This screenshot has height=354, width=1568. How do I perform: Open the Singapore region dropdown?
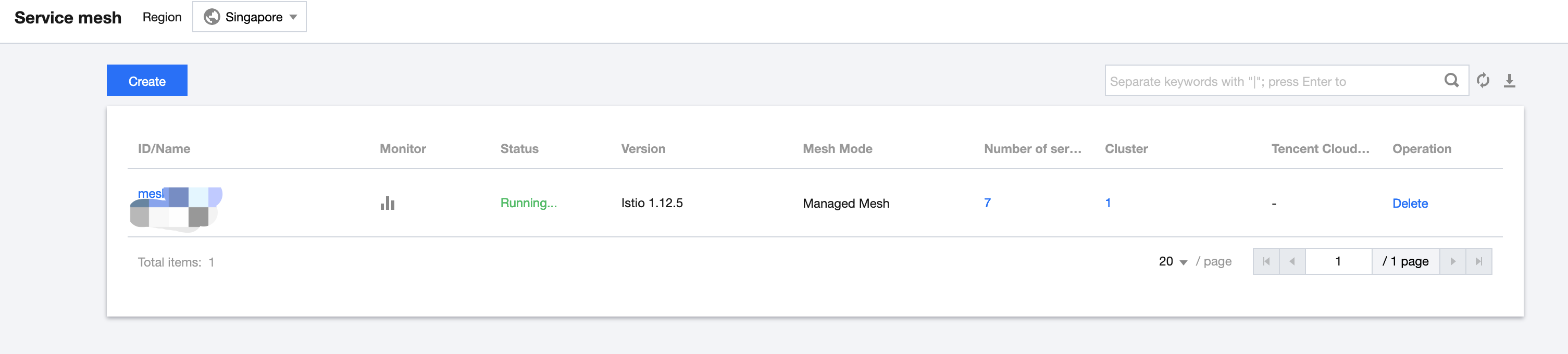(x=250, y=17)
